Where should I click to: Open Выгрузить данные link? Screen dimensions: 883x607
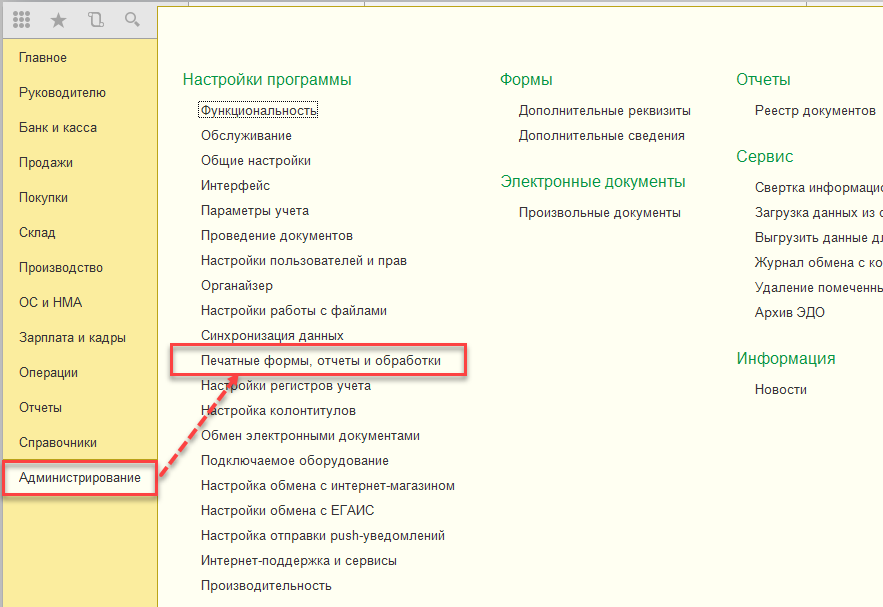coord(819,238)
